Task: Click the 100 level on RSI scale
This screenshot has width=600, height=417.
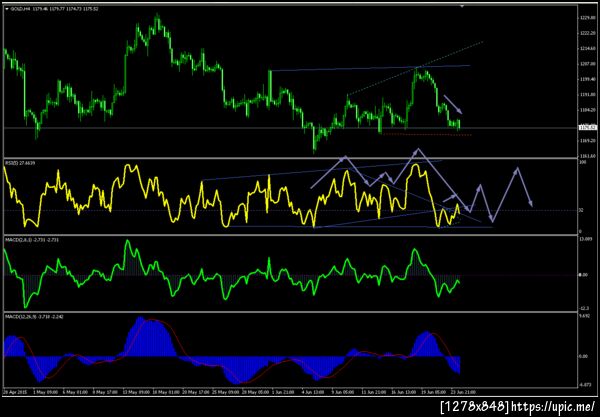Action: [582, 163]
